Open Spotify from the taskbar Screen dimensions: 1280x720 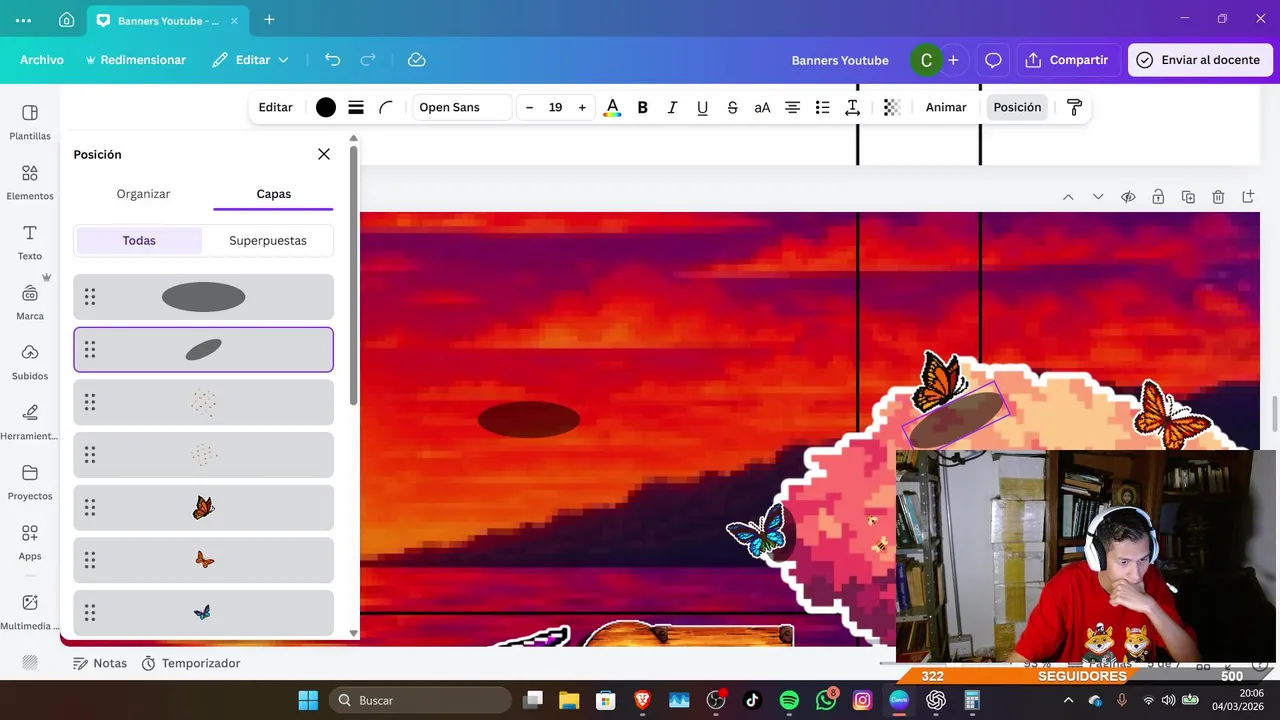tap(789, 700)
